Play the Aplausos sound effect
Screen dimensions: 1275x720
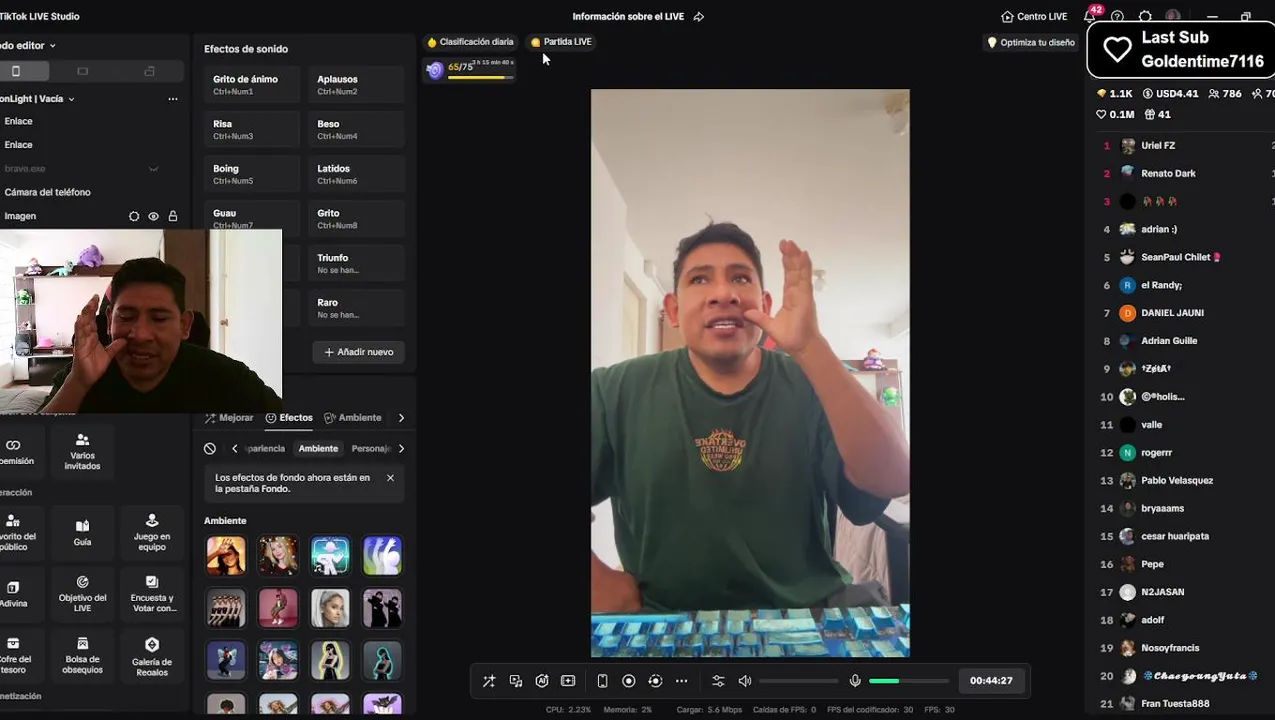pos(357,85)
